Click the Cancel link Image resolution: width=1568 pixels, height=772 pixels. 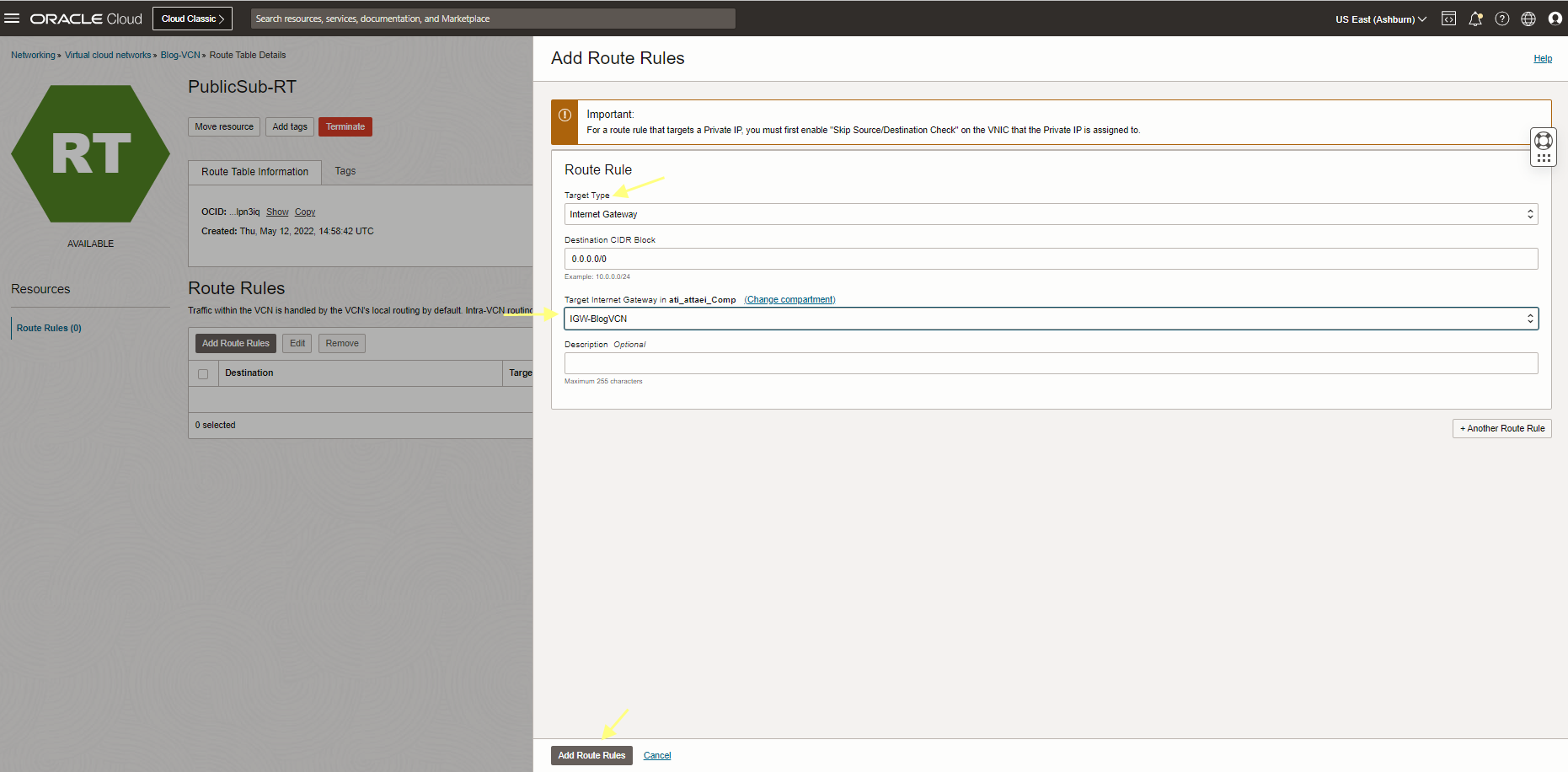[657, 755]
